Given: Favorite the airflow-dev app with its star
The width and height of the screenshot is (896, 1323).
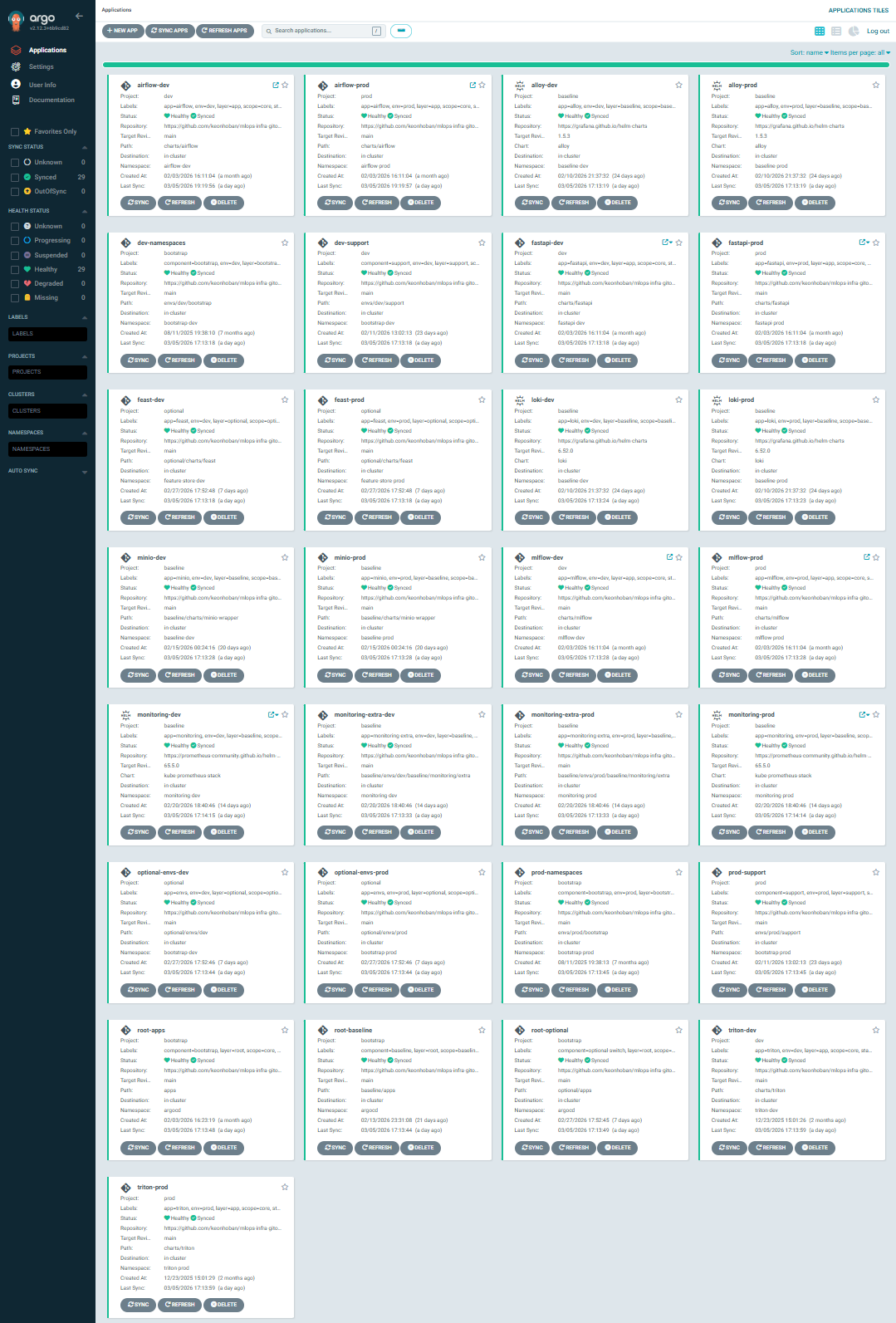Looking at the screenshot, I should 285,86.
